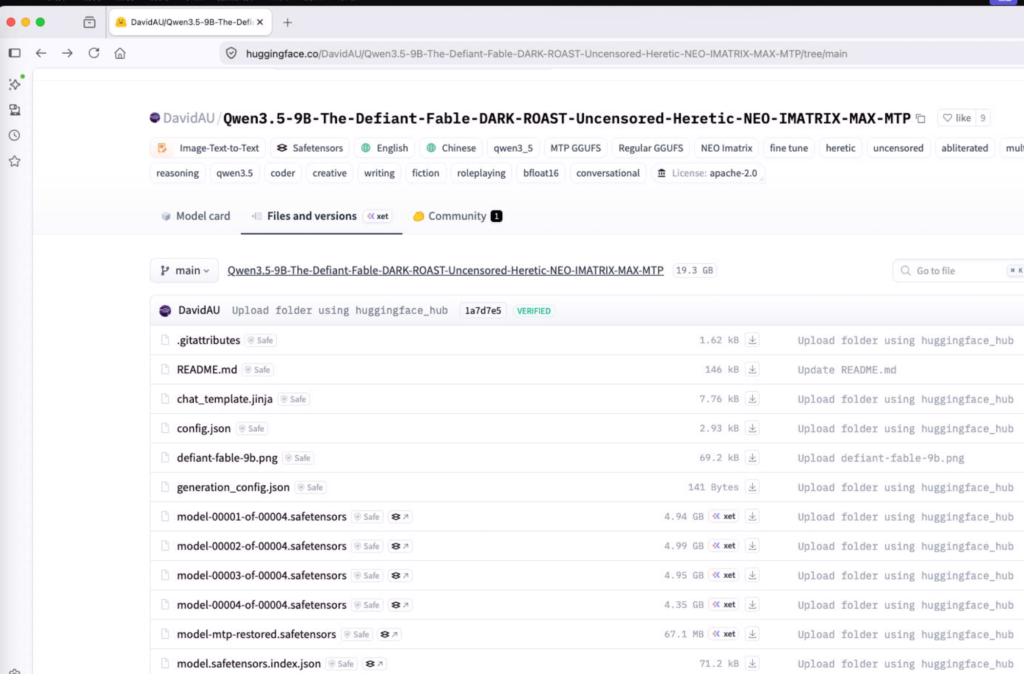Click the xet badge on Files tab
The height and width of the screenshot is (674, 1024).
click(378, 216)
